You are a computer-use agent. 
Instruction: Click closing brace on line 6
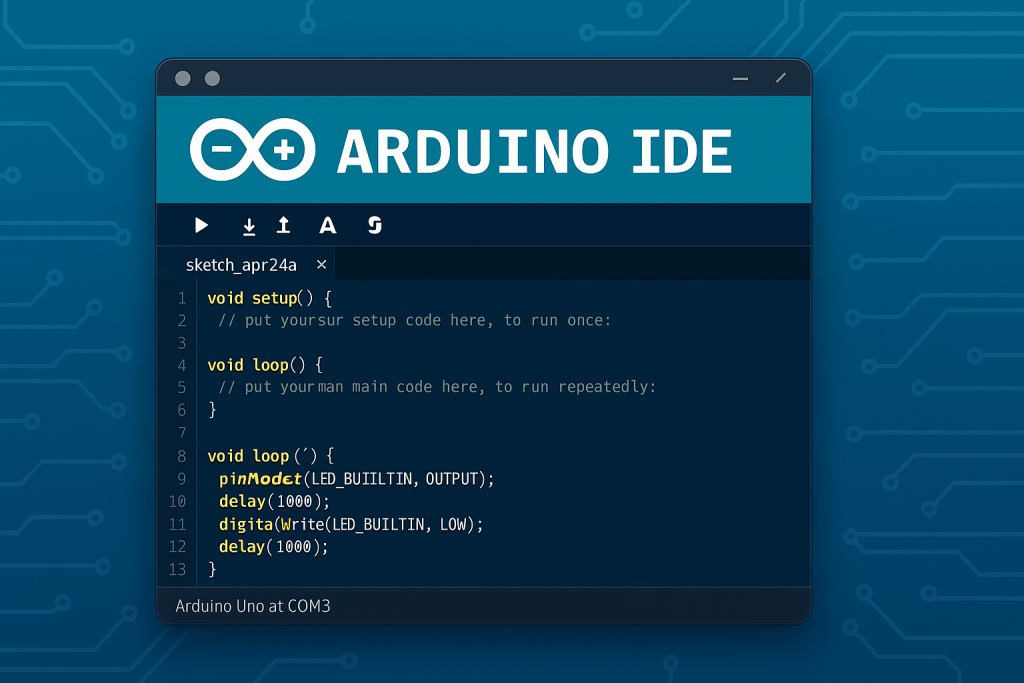[212, 409]
